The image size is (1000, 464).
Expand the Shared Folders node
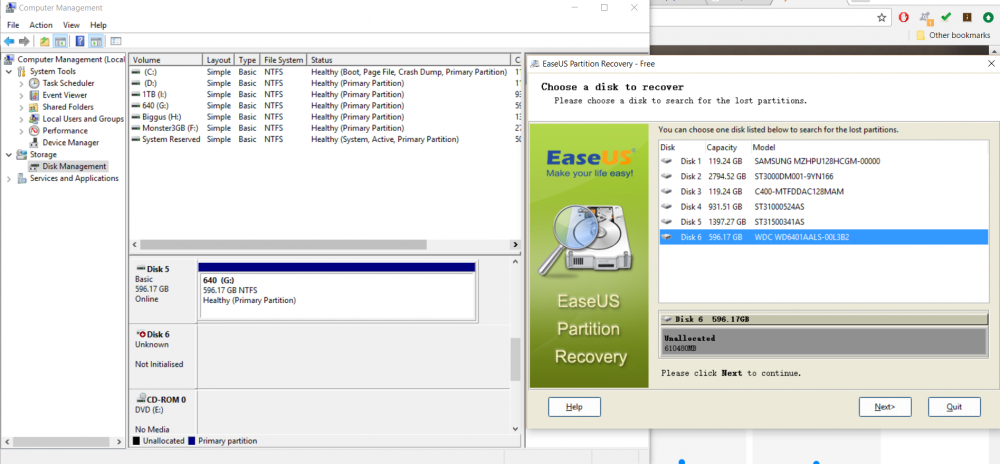(21, 107)
